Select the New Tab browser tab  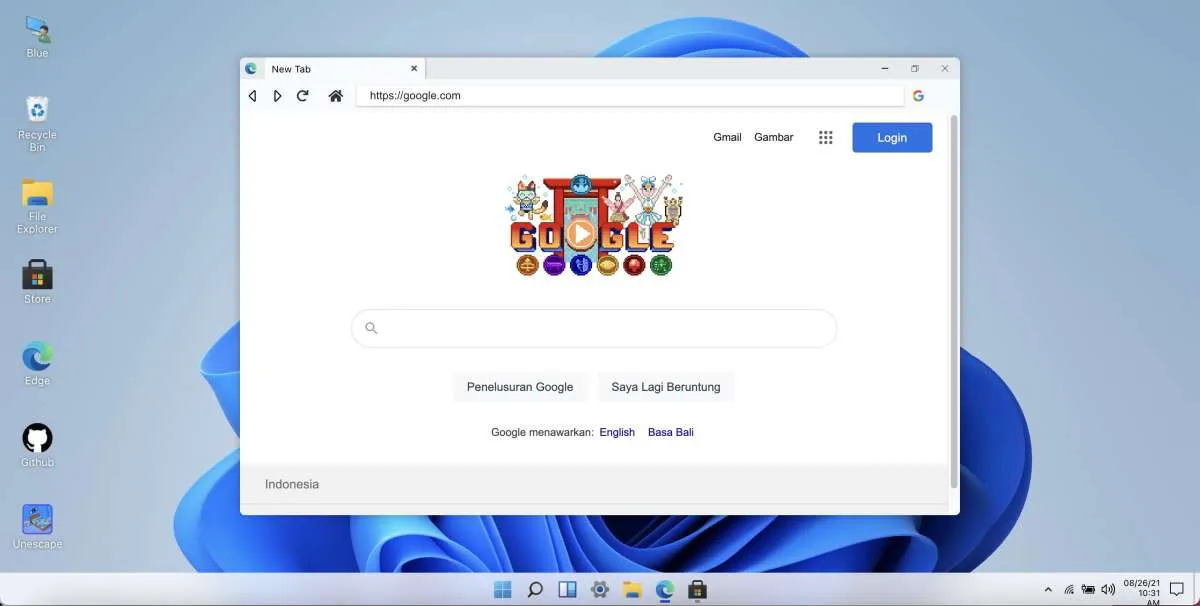291,68
